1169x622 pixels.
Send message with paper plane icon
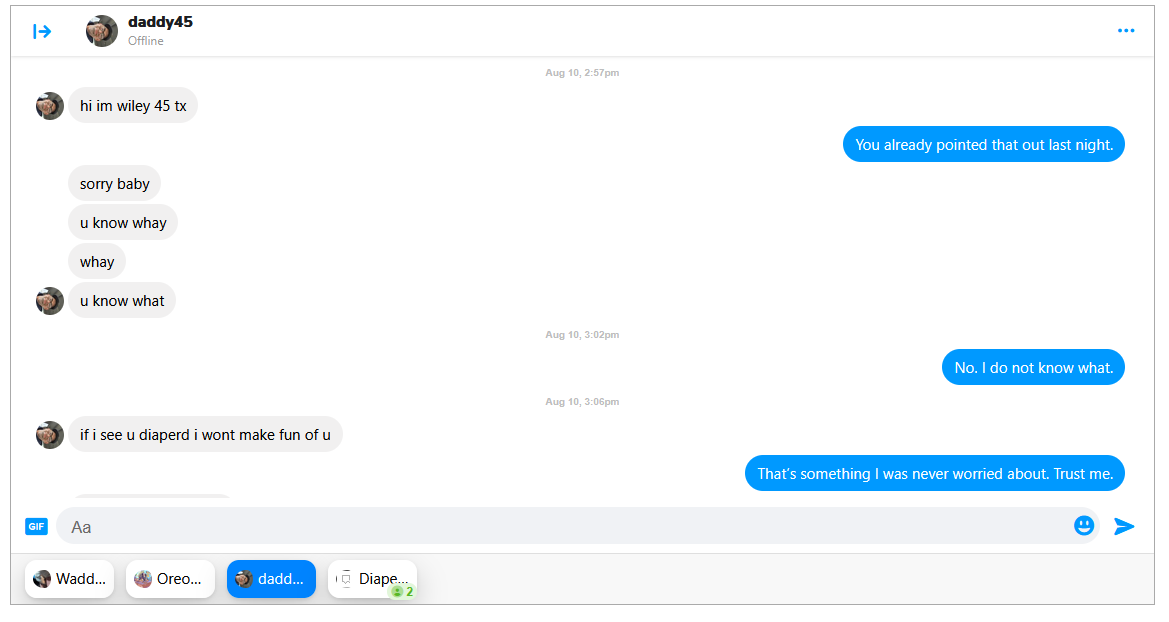(1124, 527)
